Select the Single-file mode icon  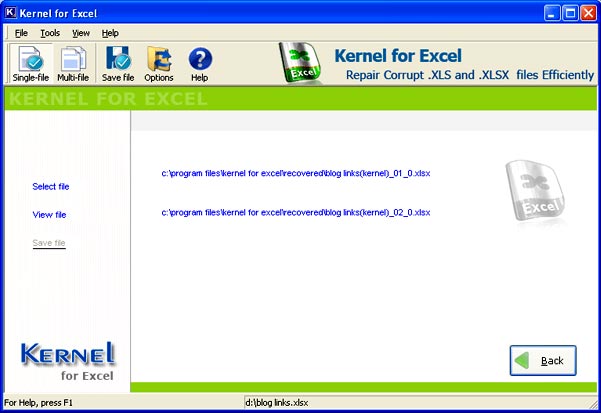31,64
